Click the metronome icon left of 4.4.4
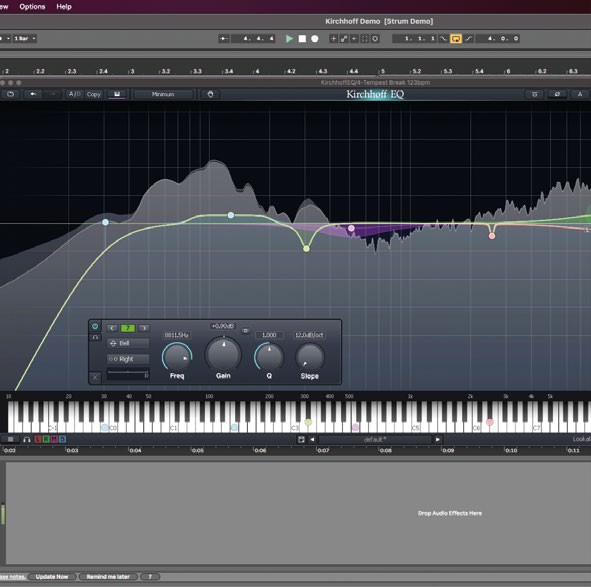The width and height of the screenshot is (591, 587). pyautogui.click(x=224, y=38)
